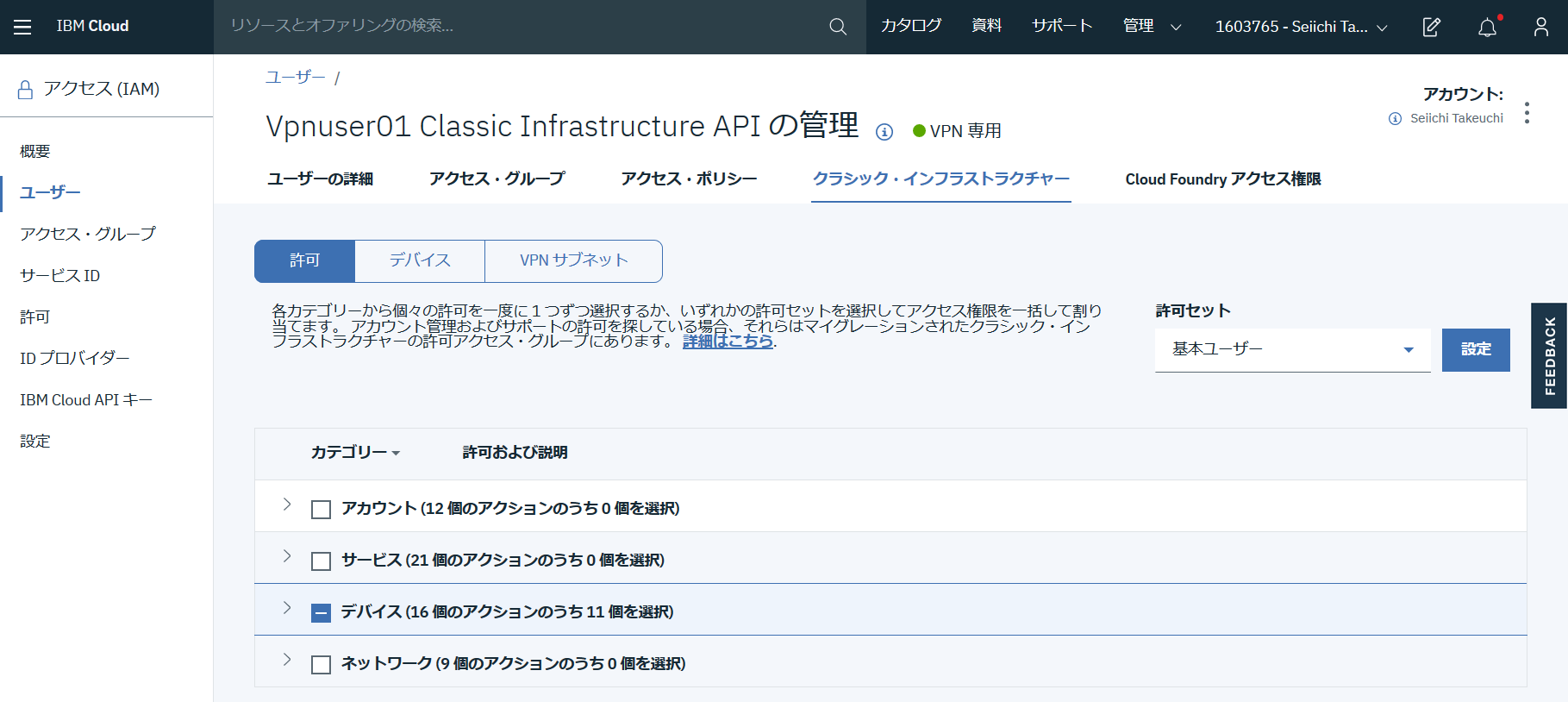Switch to ユーザーの詳細 tab

[320, 179]
